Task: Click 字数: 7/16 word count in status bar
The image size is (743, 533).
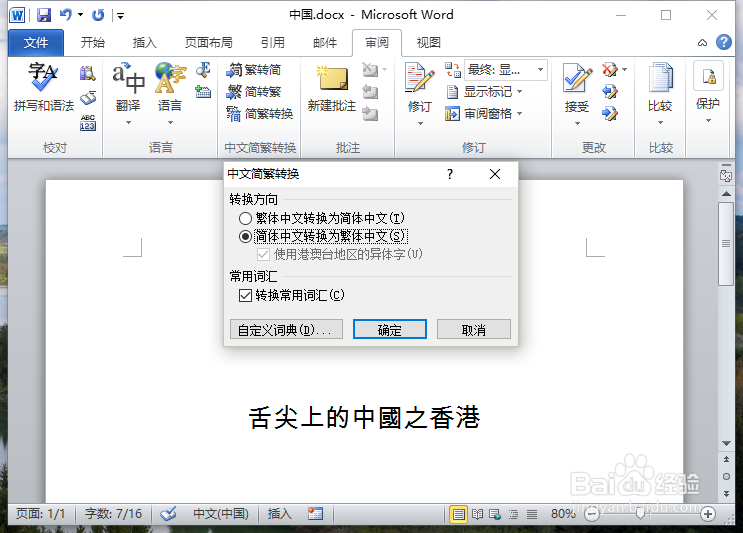Action: point(113,514)
